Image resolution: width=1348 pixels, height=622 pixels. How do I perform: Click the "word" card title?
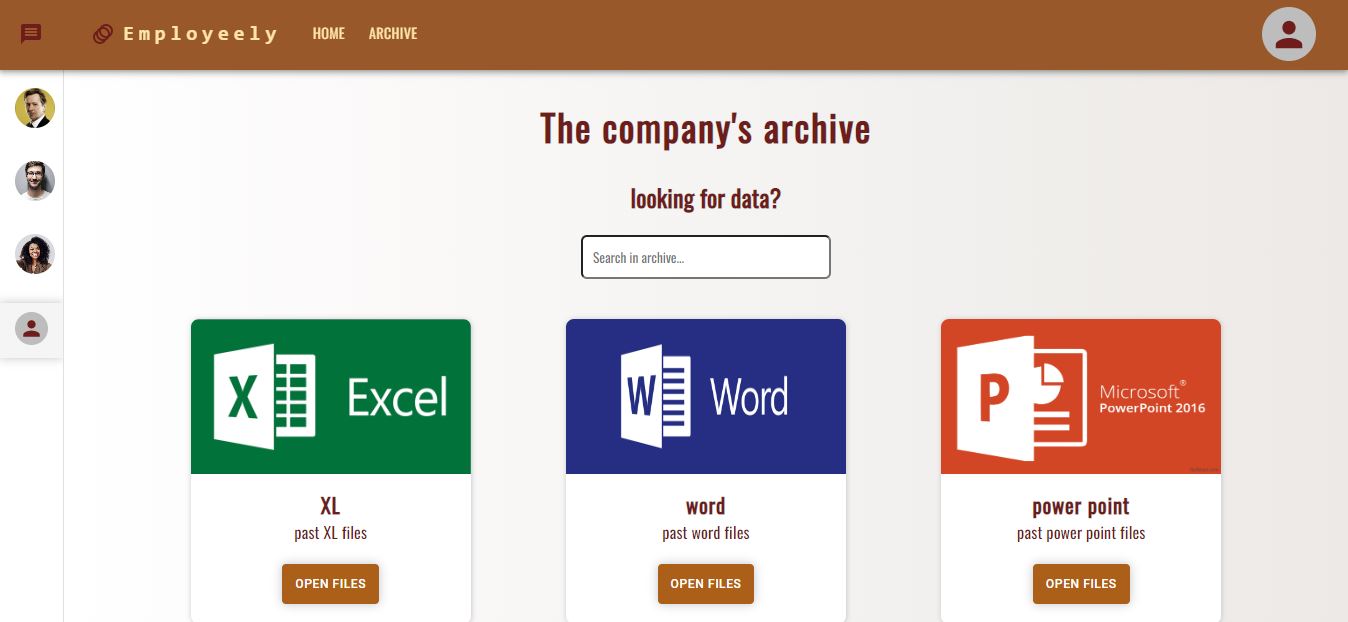click(x=706, y=506)
